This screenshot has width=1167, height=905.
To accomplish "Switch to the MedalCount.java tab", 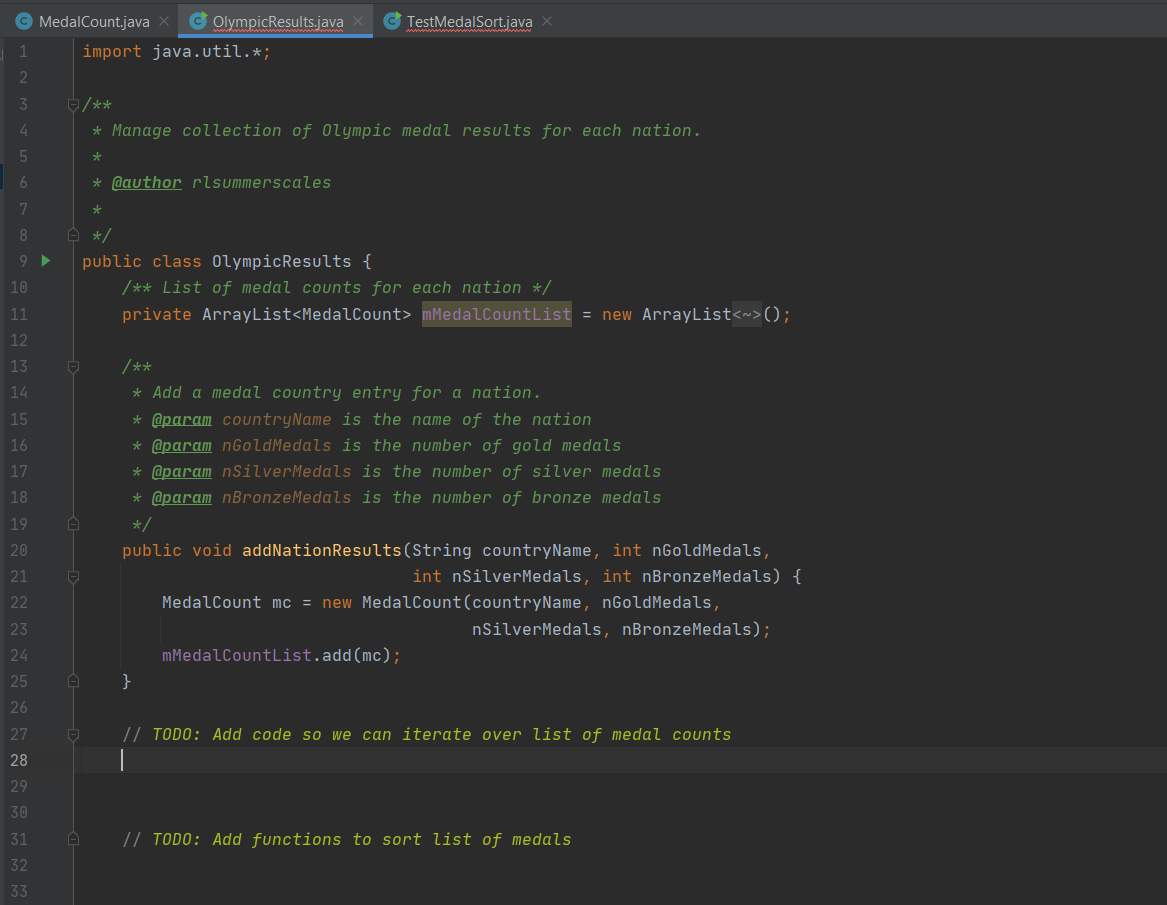I will click(94, 22).
